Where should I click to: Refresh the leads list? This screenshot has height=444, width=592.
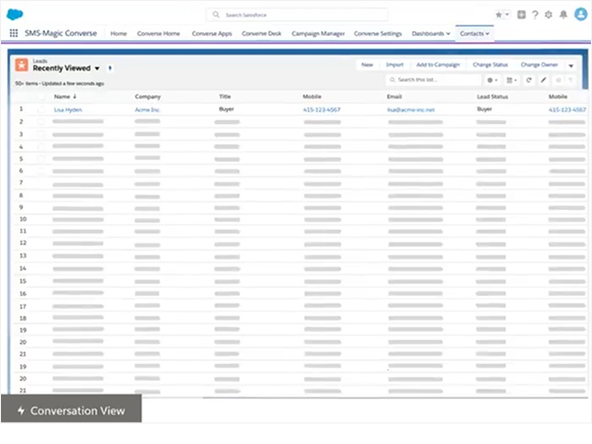529,80
